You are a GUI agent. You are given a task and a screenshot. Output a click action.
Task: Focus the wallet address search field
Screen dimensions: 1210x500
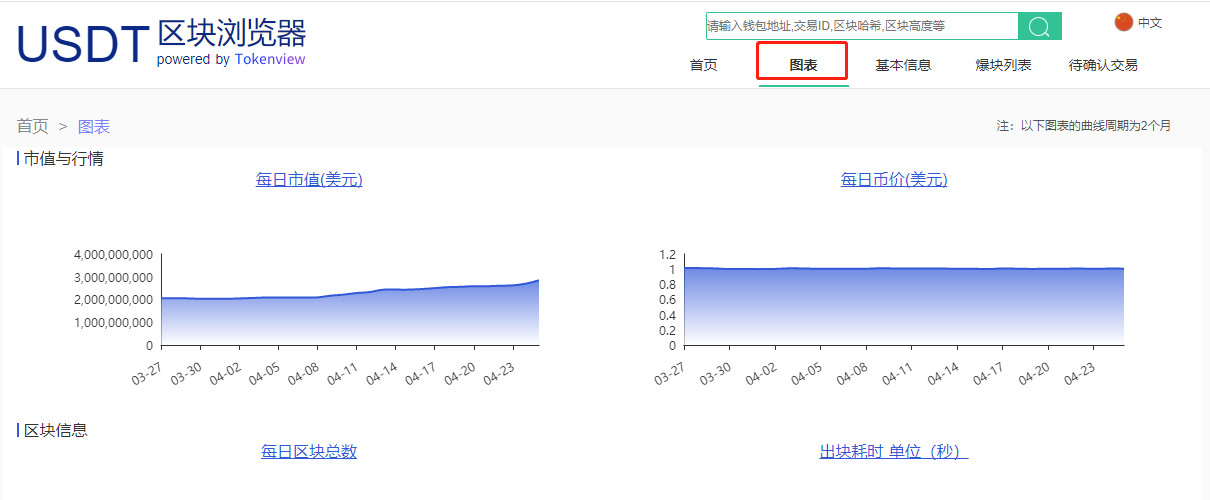point(862,26)
